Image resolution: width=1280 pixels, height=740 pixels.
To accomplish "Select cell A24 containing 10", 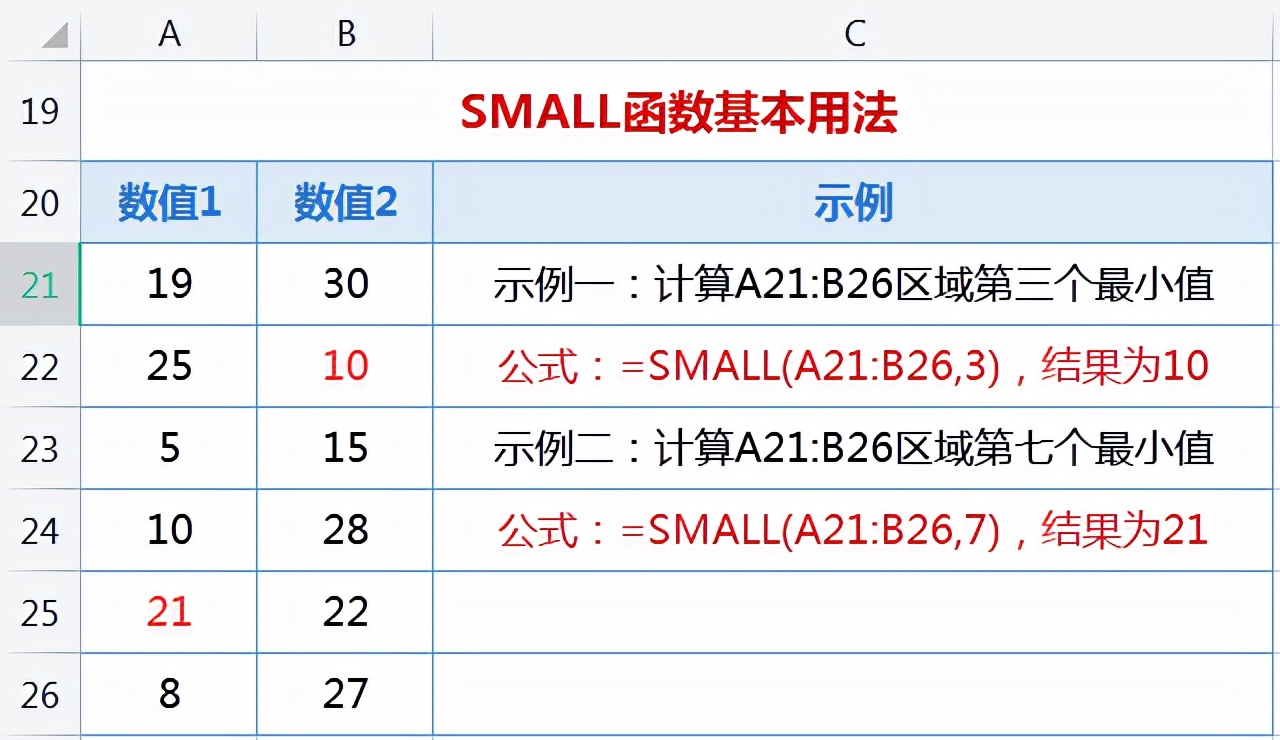I will coord(169,530).
